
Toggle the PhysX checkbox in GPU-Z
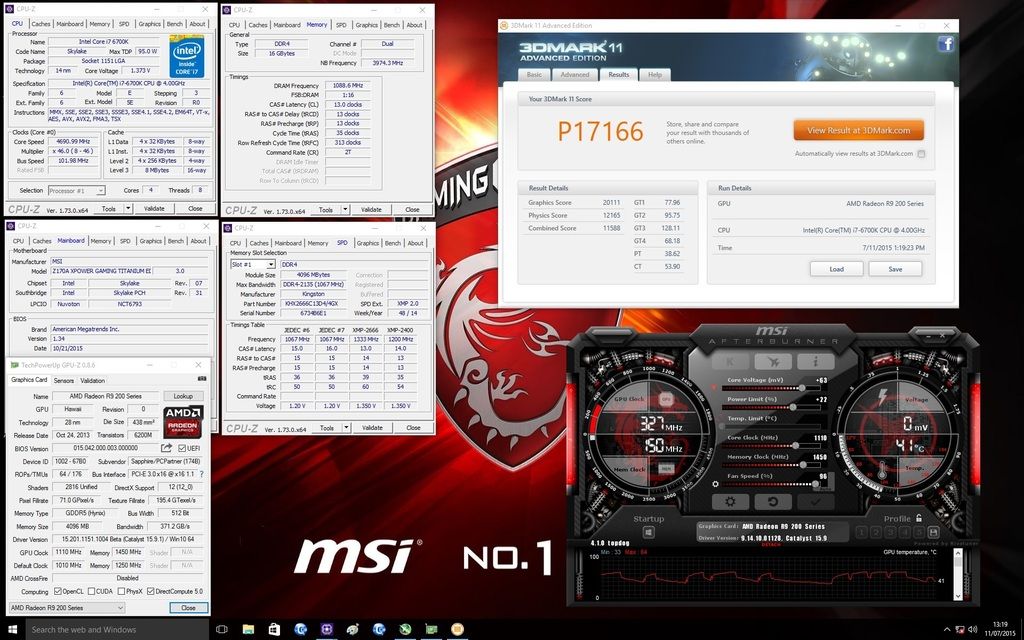[x=121, y=592]
